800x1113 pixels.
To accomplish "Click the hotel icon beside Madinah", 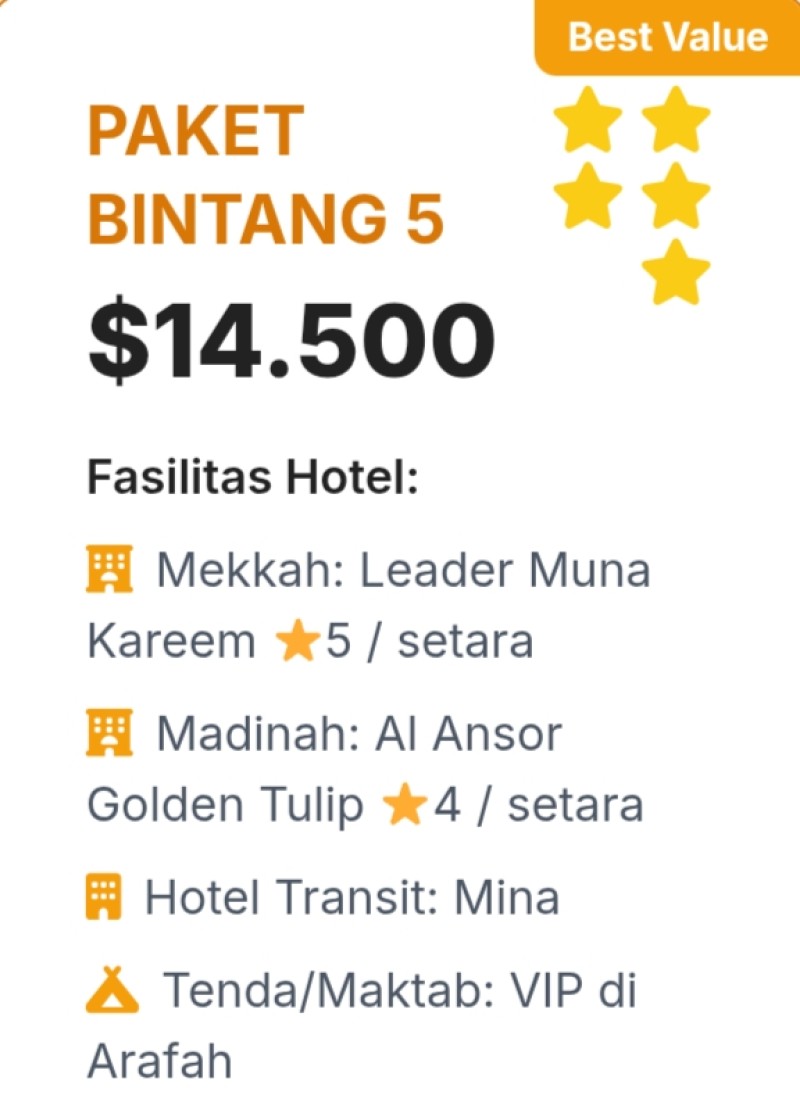I will pyautogui.click(x=109, y=736).
